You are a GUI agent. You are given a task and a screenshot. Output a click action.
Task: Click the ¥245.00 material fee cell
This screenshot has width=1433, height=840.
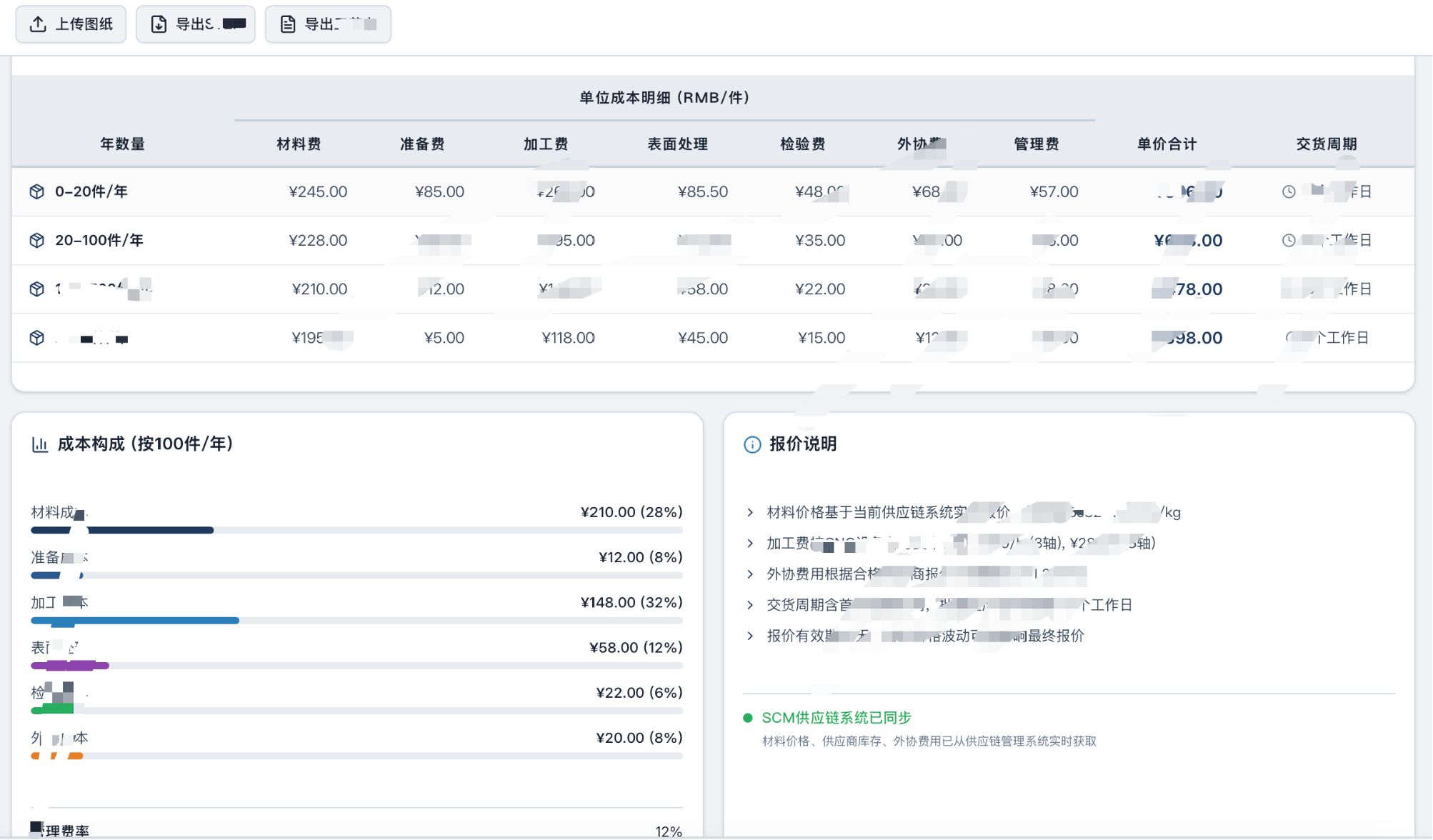click(x=318, y=191)
